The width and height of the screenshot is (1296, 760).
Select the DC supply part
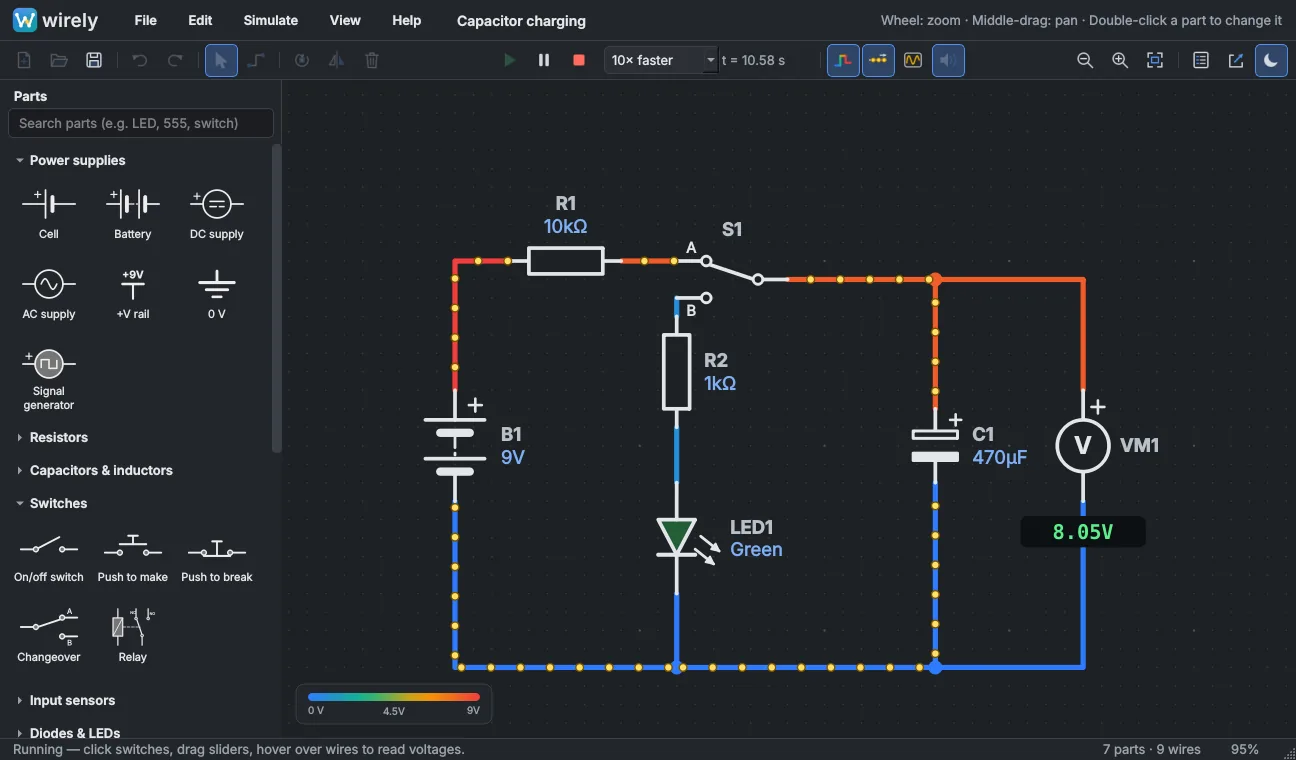click(217, 214)
